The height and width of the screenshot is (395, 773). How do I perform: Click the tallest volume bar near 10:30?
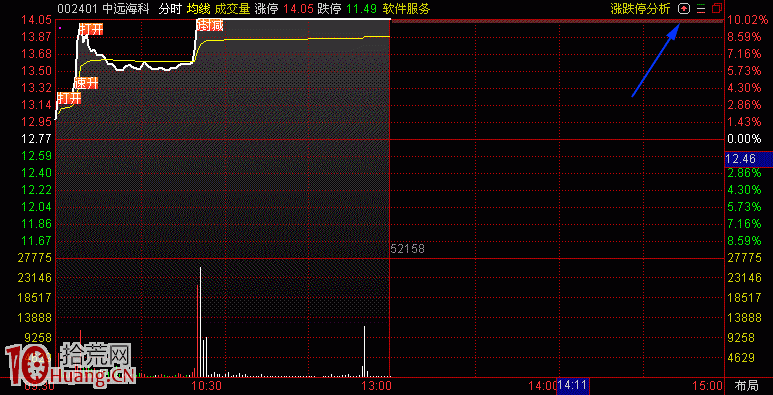click(200, 323)
